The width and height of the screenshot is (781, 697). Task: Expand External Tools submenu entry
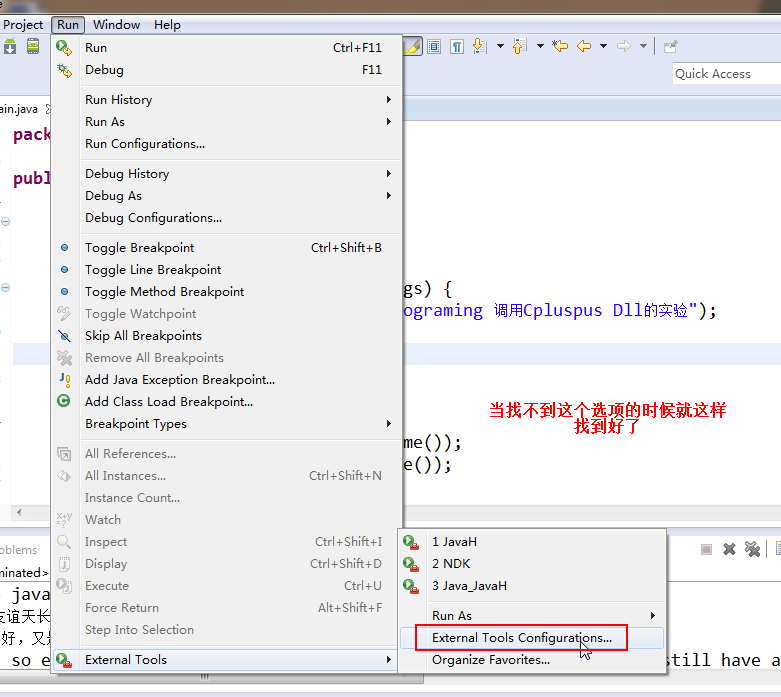(227, 660)
